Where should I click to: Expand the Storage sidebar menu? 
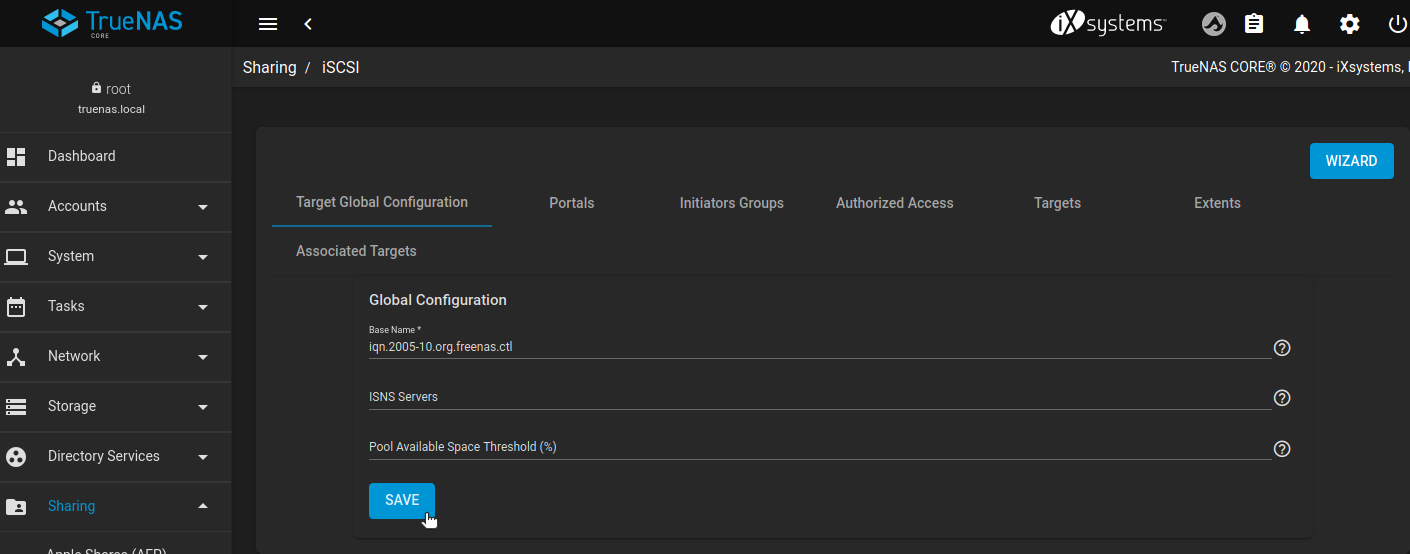tap(115, 406)
